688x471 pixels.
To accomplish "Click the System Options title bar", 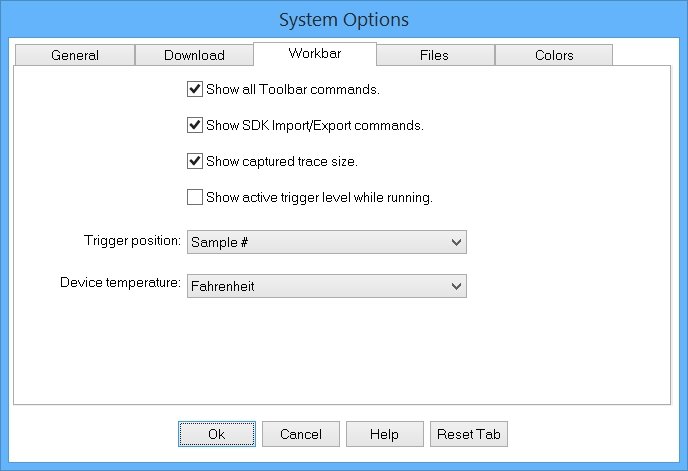I will 344,20.
